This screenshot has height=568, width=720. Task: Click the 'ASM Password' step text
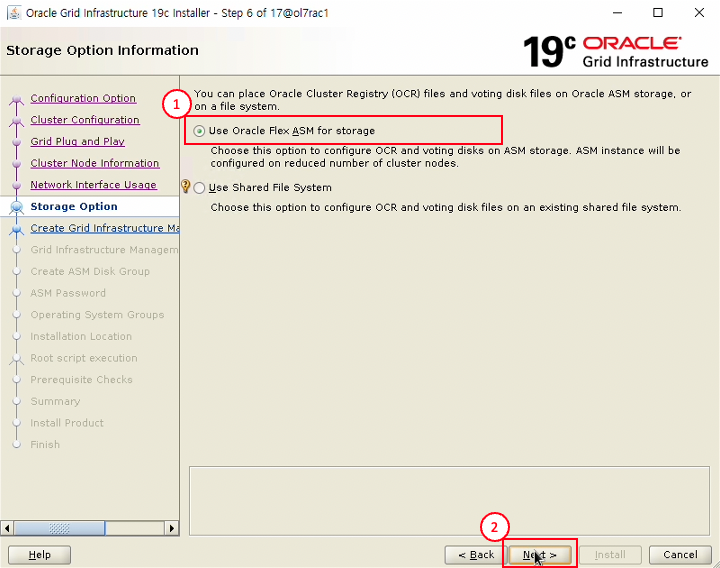(68, 293)
